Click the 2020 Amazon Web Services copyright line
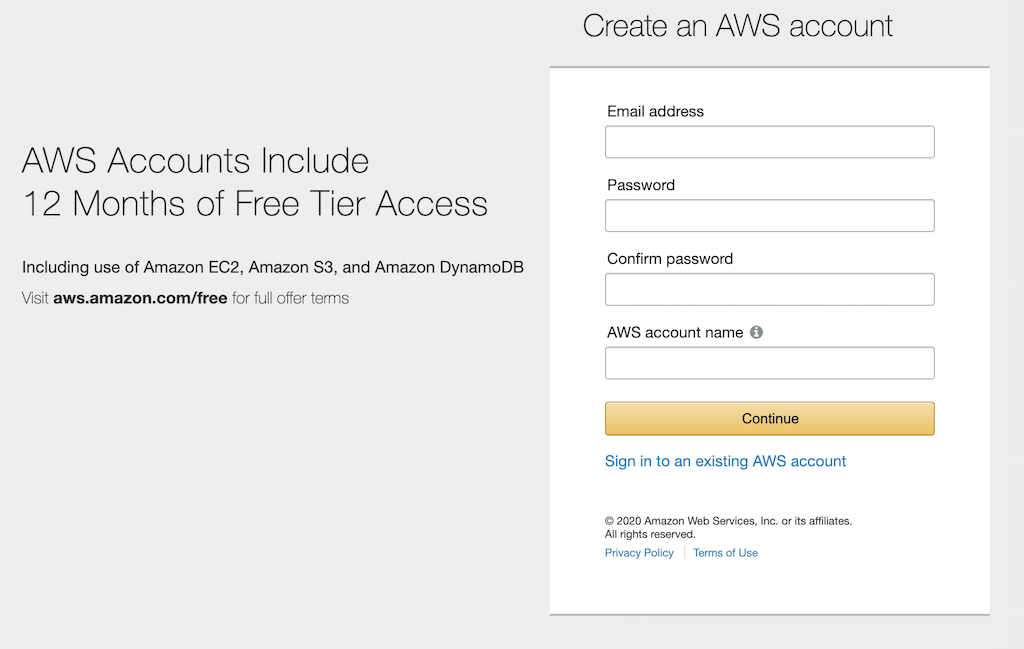Image resolution: width=1024 pixels, height=649 pixels. coord(728,521)
